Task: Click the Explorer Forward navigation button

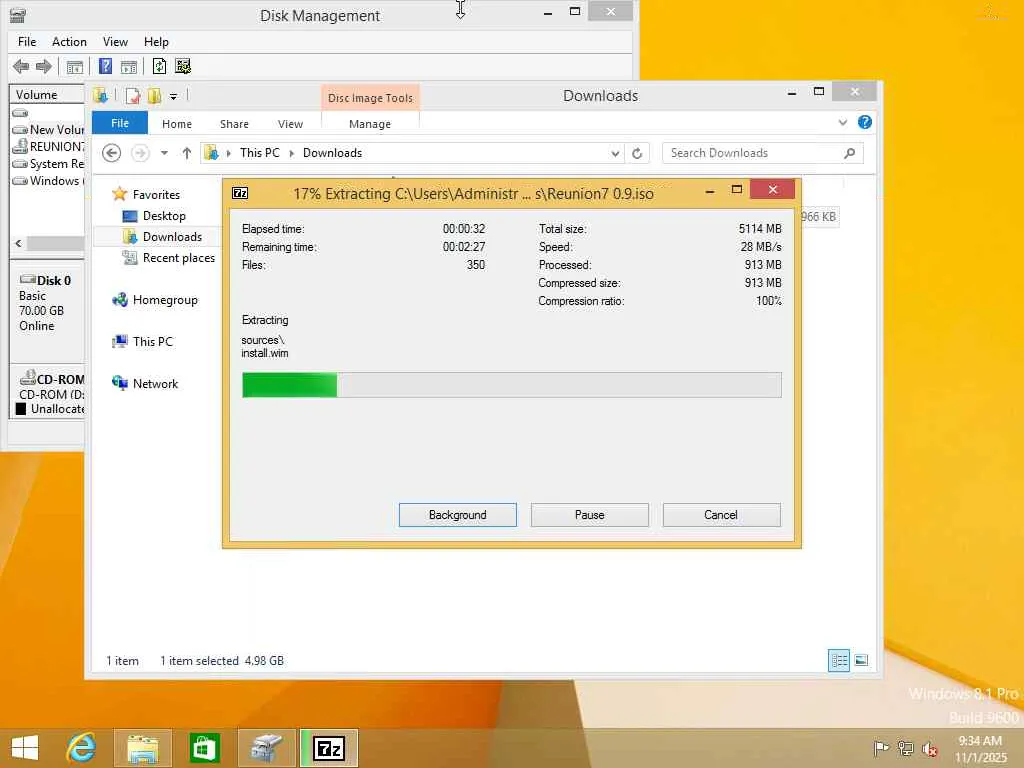Action: coord(140,153)
